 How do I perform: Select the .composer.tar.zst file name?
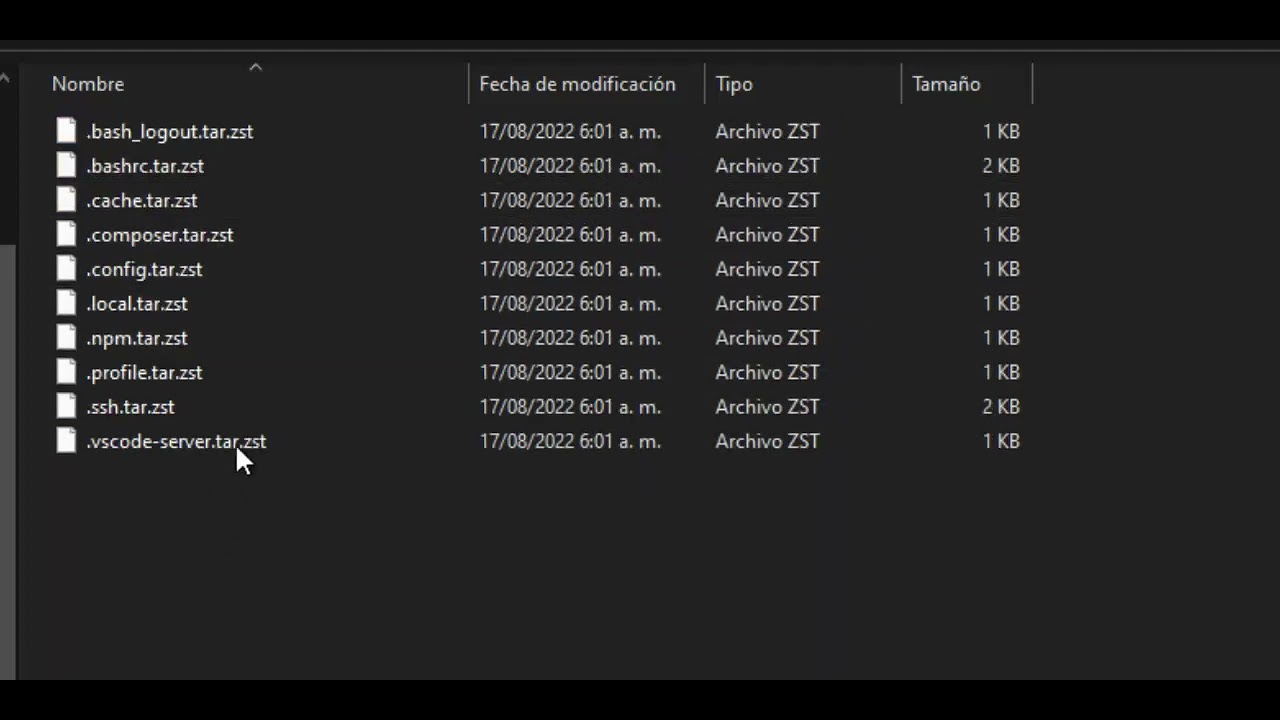click(x=159, y=235)
